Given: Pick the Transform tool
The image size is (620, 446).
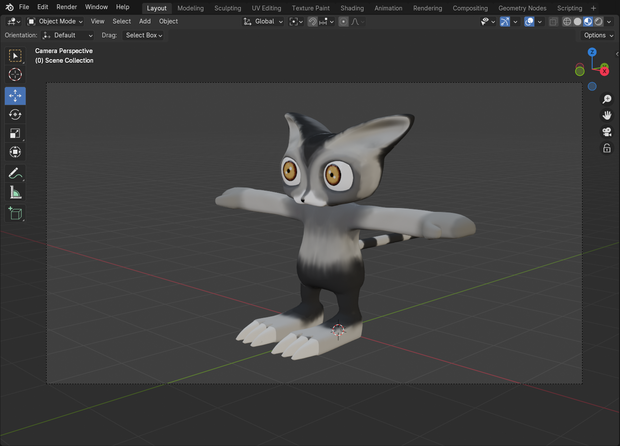Looking at the screenshot, I should point(15,152).
